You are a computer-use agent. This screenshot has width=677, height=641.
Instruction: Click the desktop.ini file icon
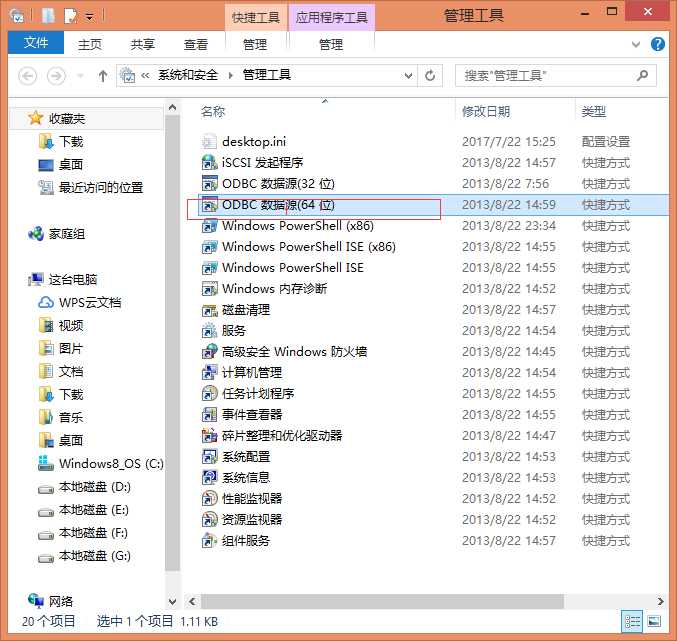(209, 142)
